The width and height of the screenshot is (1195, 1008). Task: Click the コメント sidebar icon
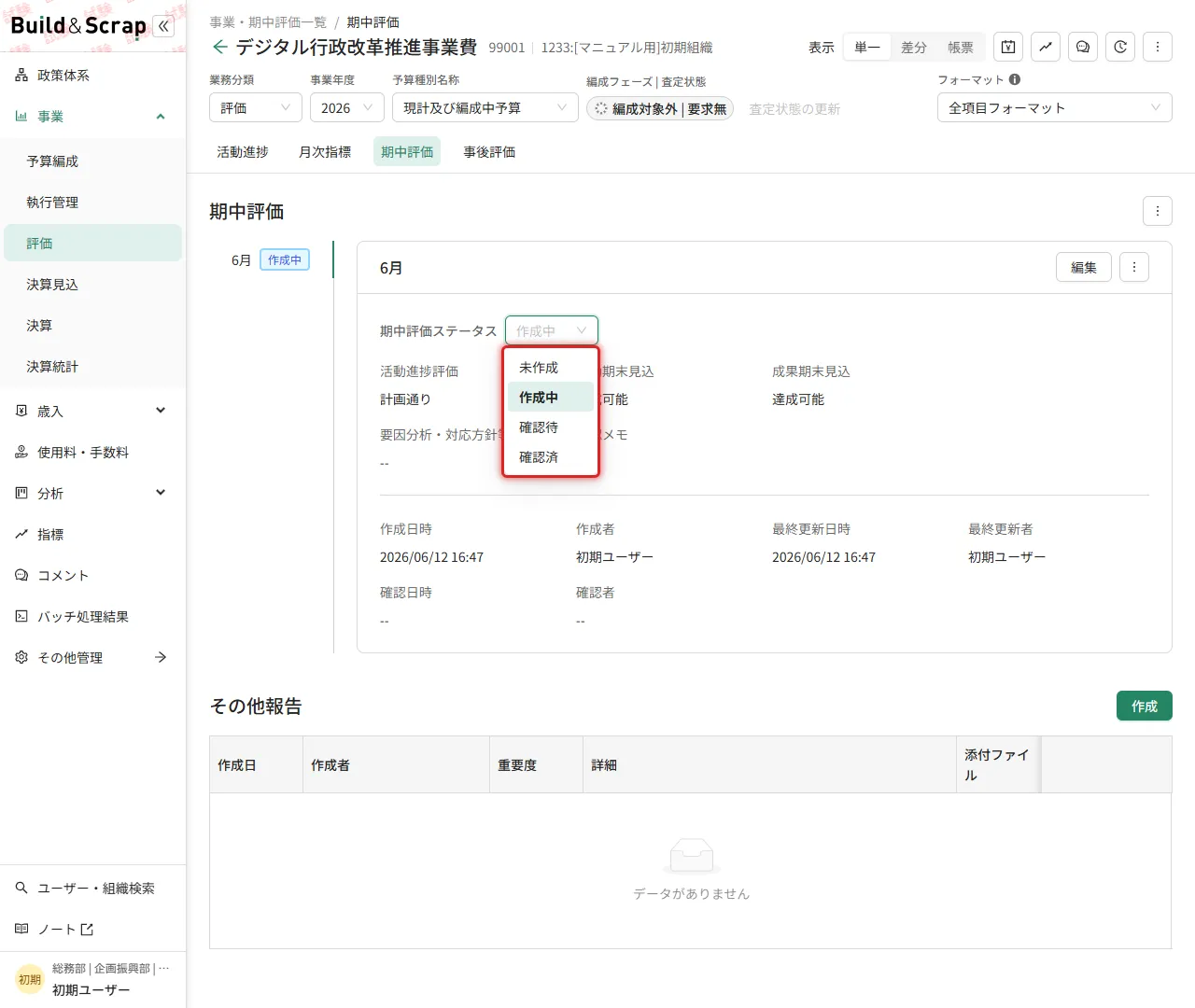coord(21,575)
